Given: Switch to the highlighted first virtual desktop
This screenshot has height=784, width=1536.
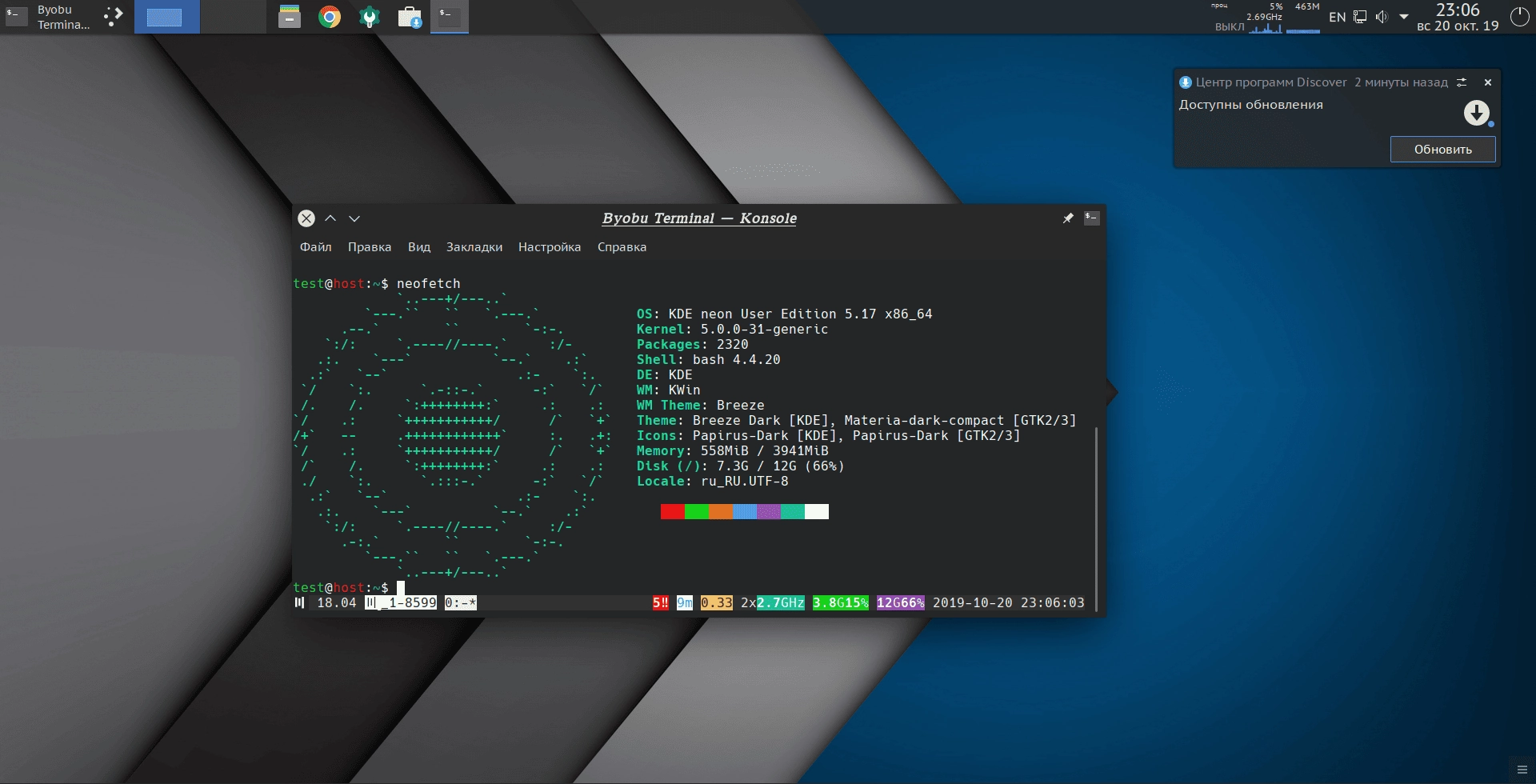Looking at the screenshot, I should [166, 17].
